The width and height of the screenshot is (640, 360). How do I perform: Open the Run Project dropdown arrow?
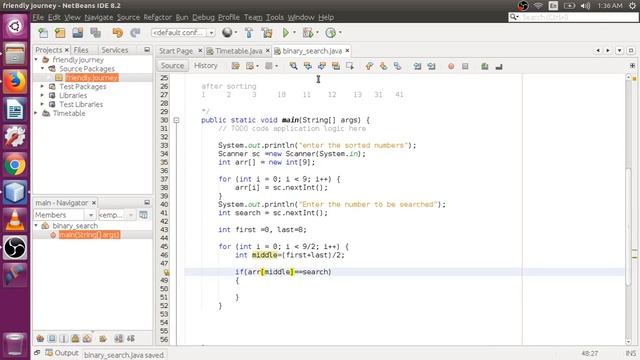click(x=294, y=33)
